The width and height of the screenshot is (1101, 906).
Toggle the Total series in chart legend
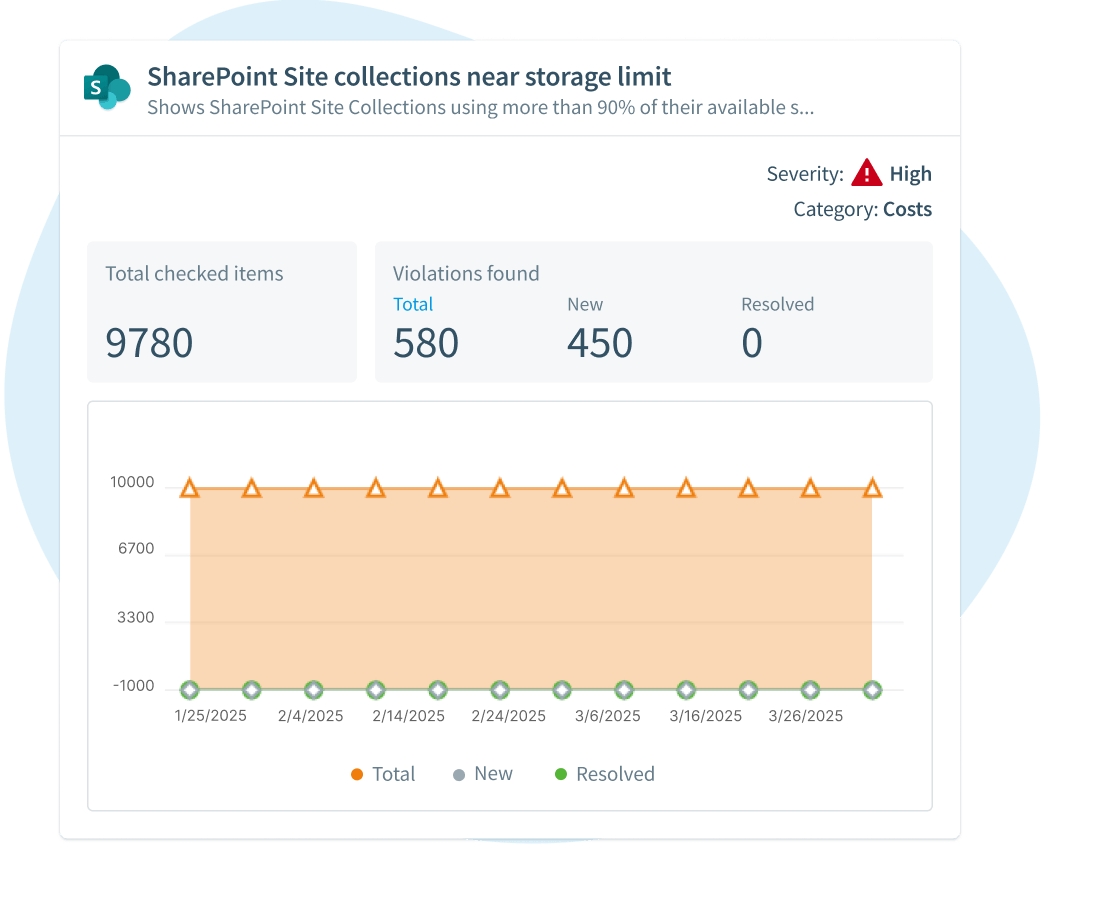(x=383, y=774)
